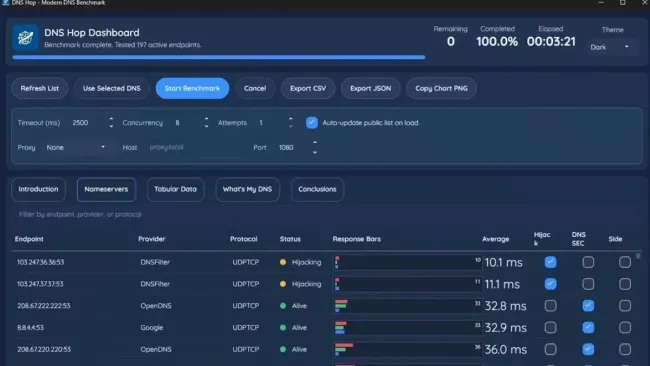This screenshot has width=650, height=366.
Task: Check DNSSEC box for 103.247.36.36:53
Action: tap(588, 262)
